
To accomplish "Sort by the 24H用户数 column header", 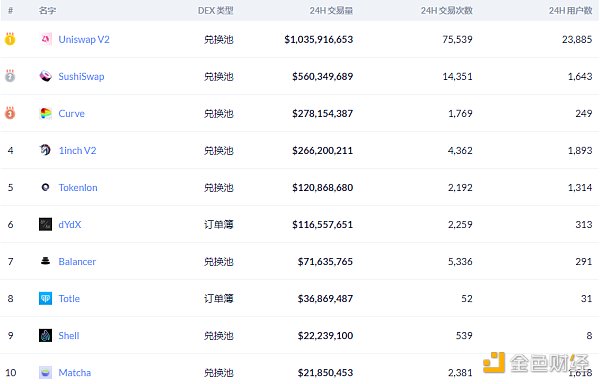I will pyautogui.click(x=571, y=11).
